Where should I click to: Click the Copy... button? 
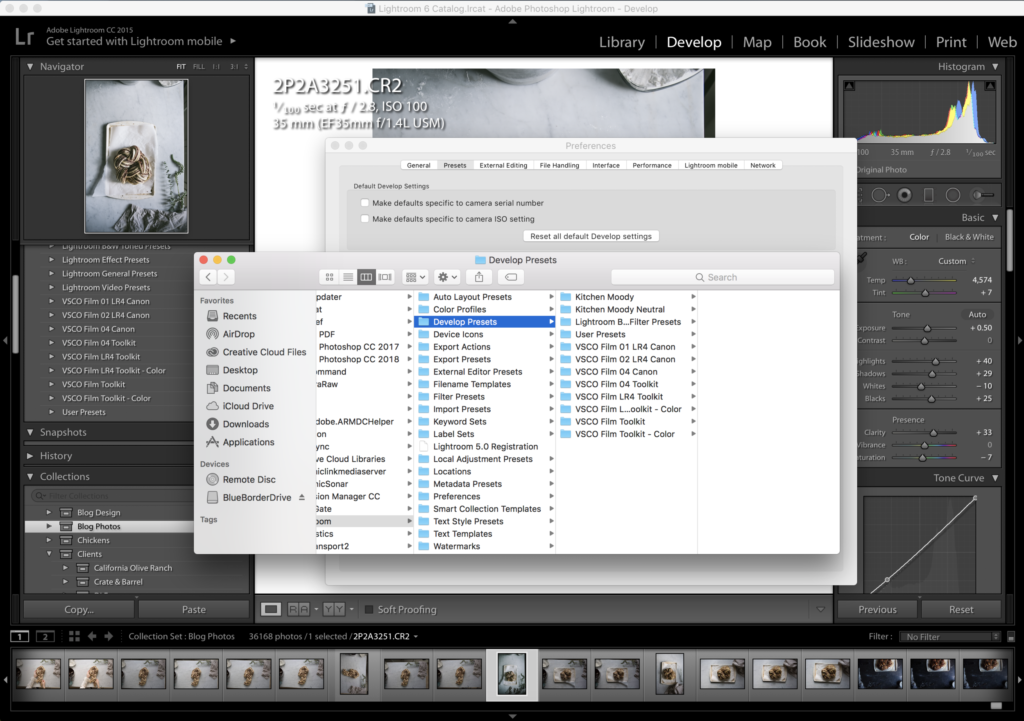pos(79,609)
